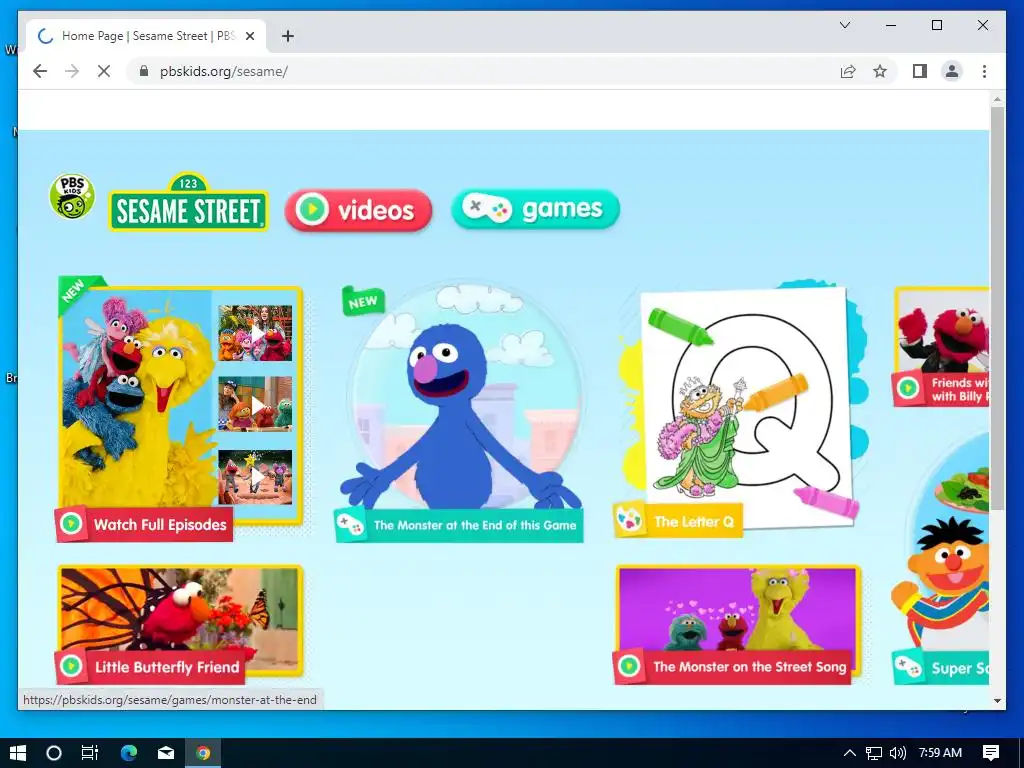
Task: Click the share this page icon
Action: click(x=848, y=71)
